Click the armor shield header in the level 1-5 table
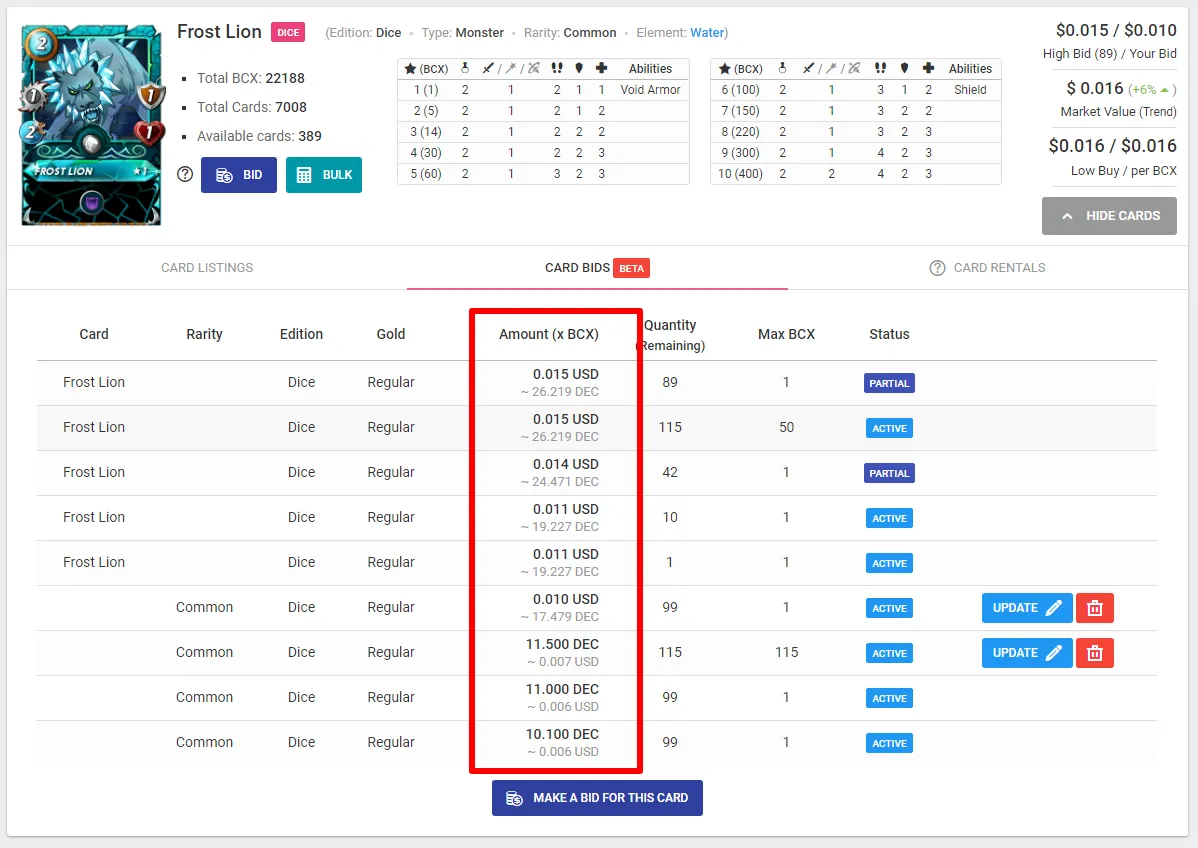 tap(579, 69)
